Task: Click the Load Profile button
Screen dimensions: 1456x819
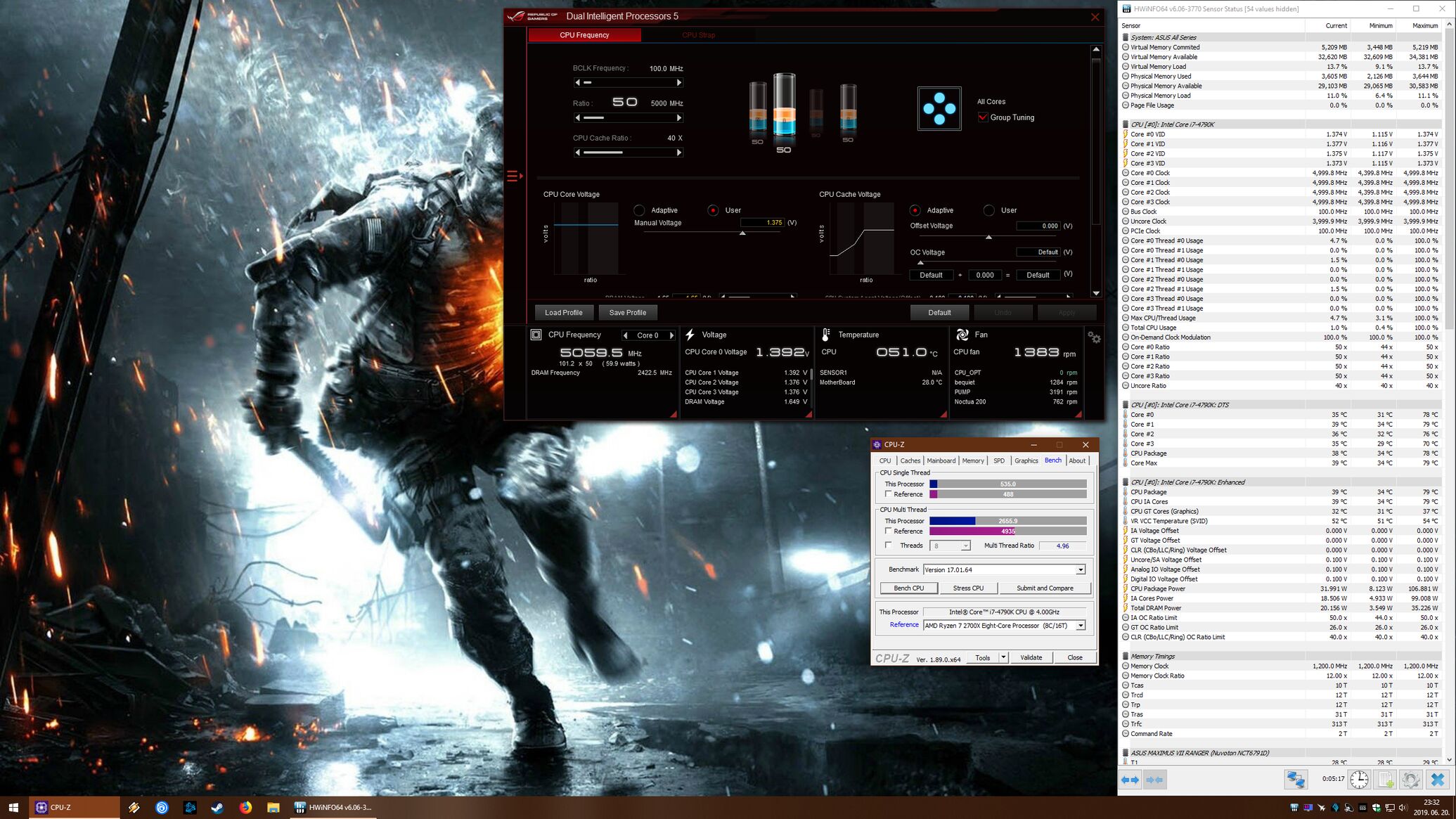Action: tap(564, 312)
